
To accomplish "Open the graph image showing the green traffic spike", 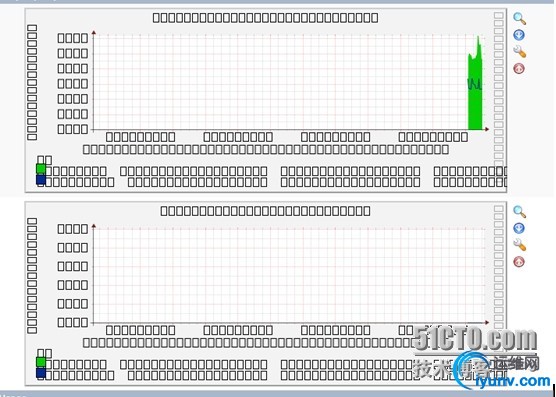I will coord(266,101).
